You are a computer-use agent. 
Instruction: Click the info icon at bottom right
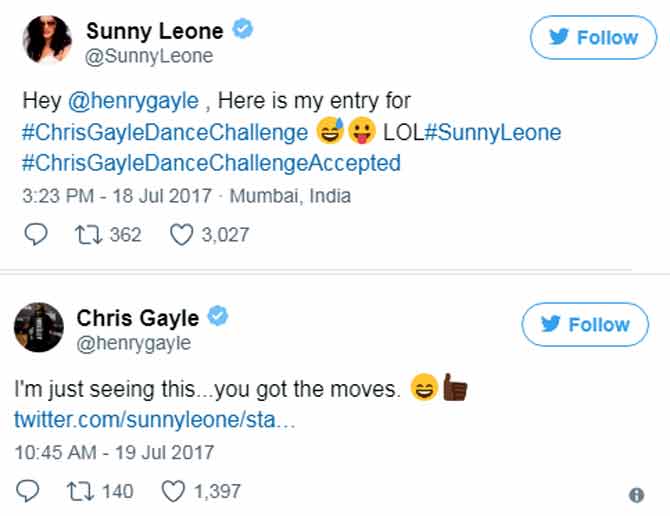pos(636,494)
